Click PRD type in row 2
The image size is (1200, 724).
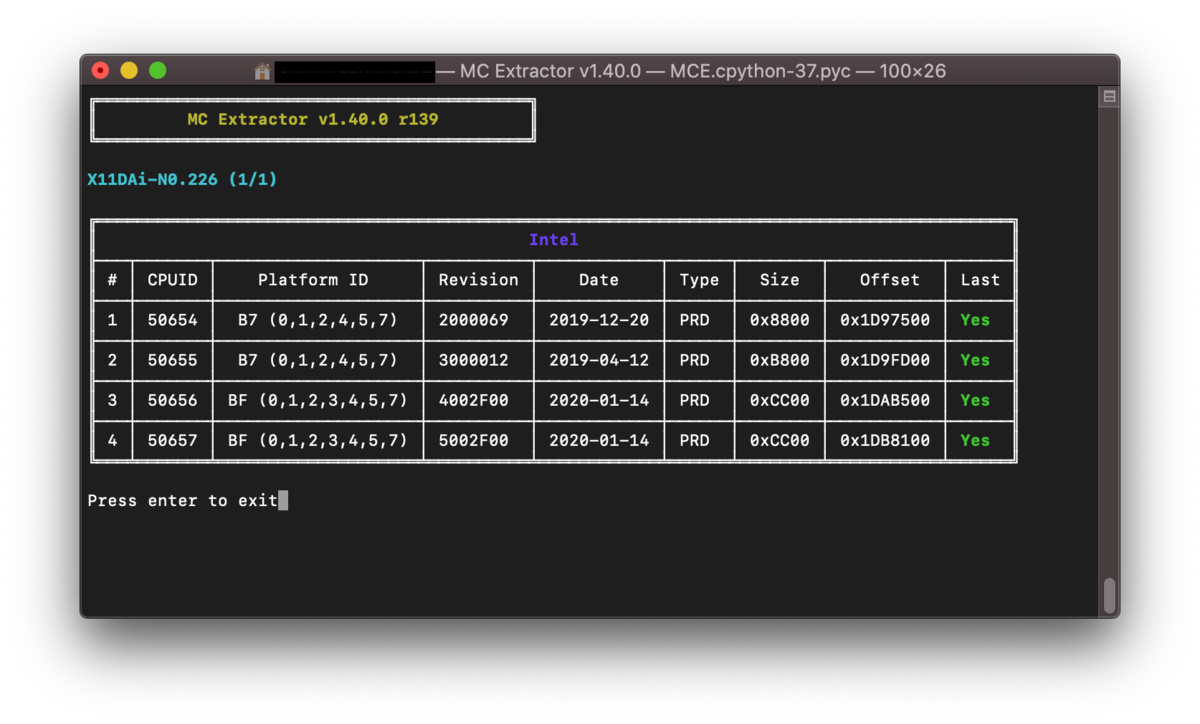click(694, 360)
